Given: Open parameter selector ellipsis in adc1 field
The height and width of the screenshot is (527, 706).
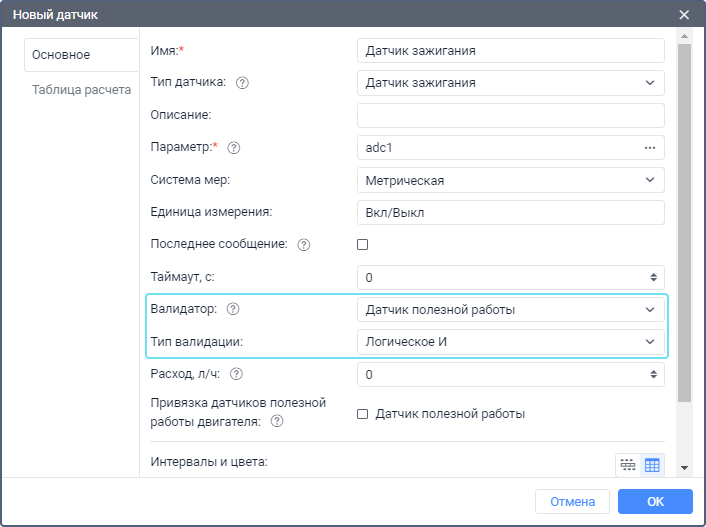Looking at the screenshot, I should click(x=650, y=148).
